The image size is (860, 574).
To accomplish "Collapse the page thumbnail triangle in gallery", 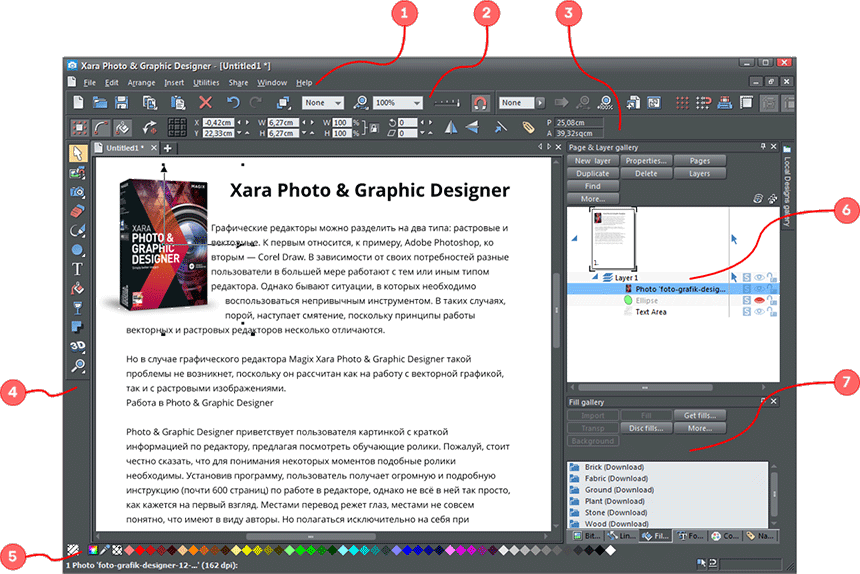I will point(574,238).
